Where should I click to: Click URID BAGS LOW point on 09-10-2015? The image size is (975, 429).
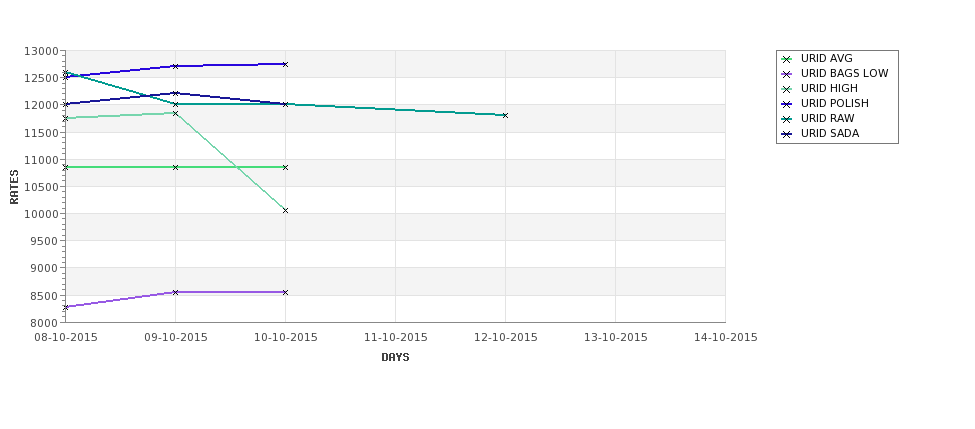175,292
